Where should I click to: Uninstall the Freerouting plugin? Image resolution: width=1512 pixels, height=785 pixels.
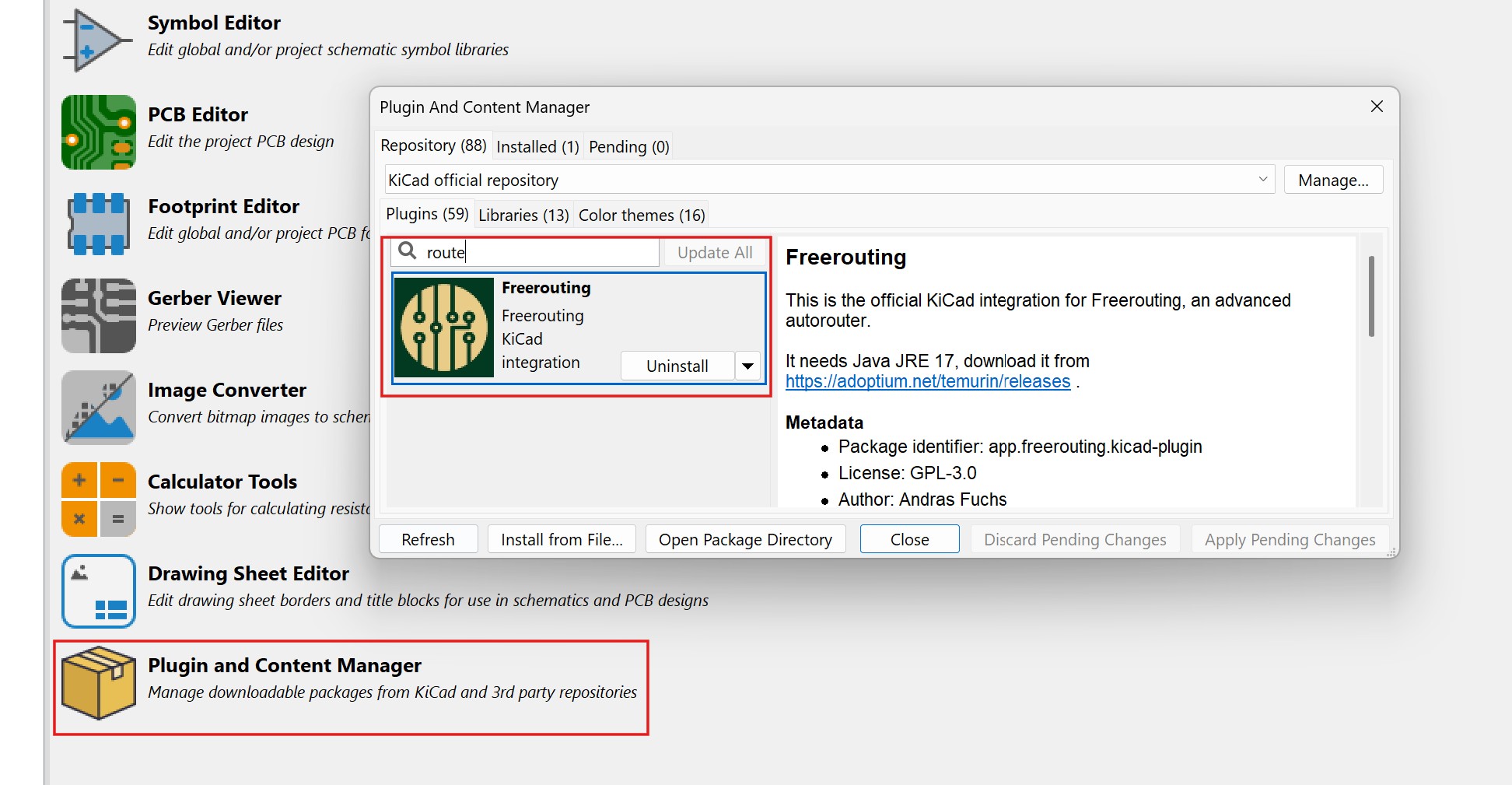(x=677, y=366)
